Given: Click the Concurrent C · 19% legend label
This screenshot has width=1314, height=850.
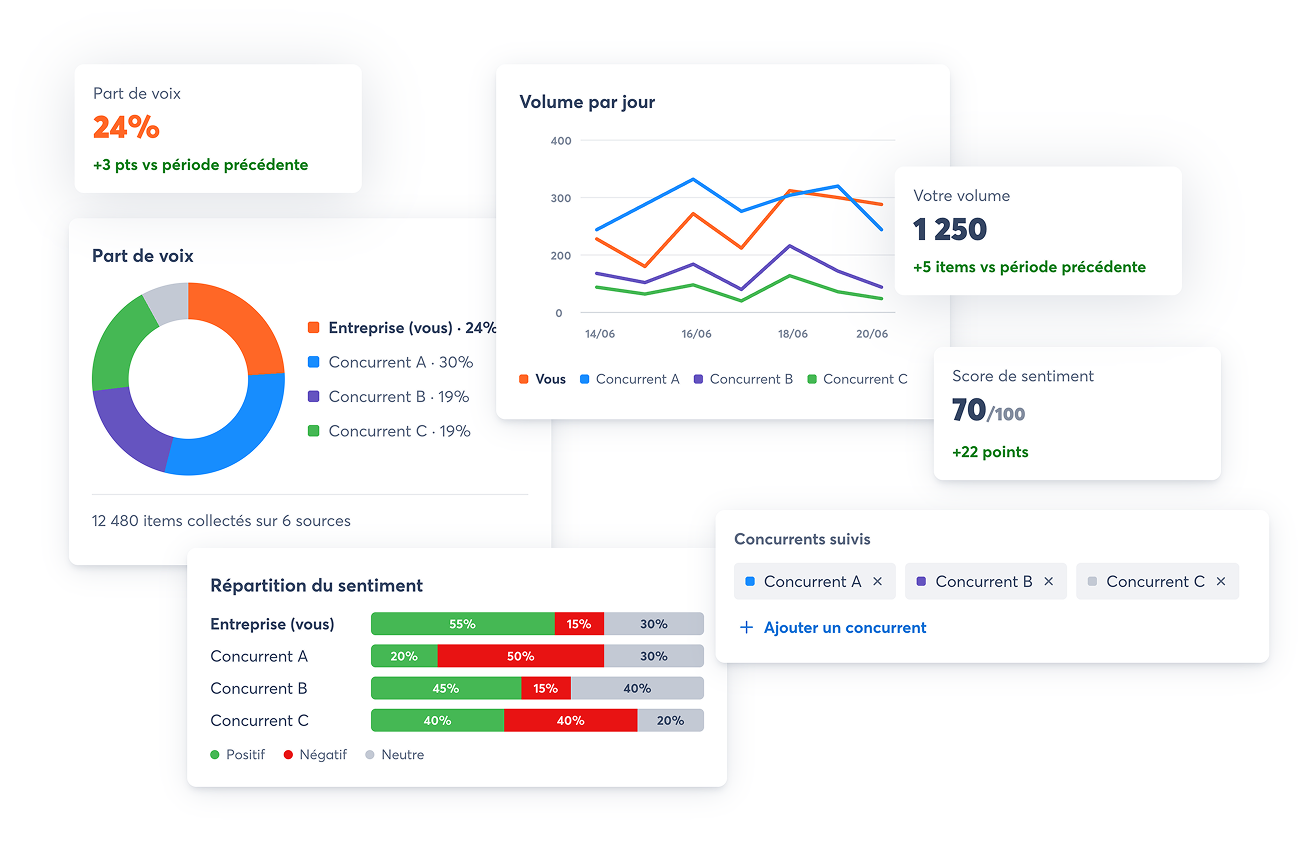Looking at the screenshot, I should pyautogui.click(x=400, y=431).
